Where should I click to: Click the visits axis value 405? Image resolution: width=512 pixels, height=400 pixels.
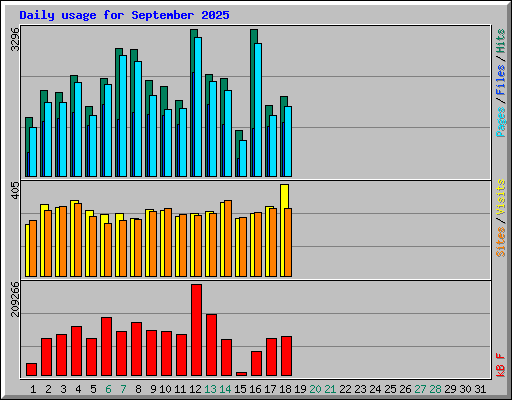pyautogui.click(x=15, y=190)
